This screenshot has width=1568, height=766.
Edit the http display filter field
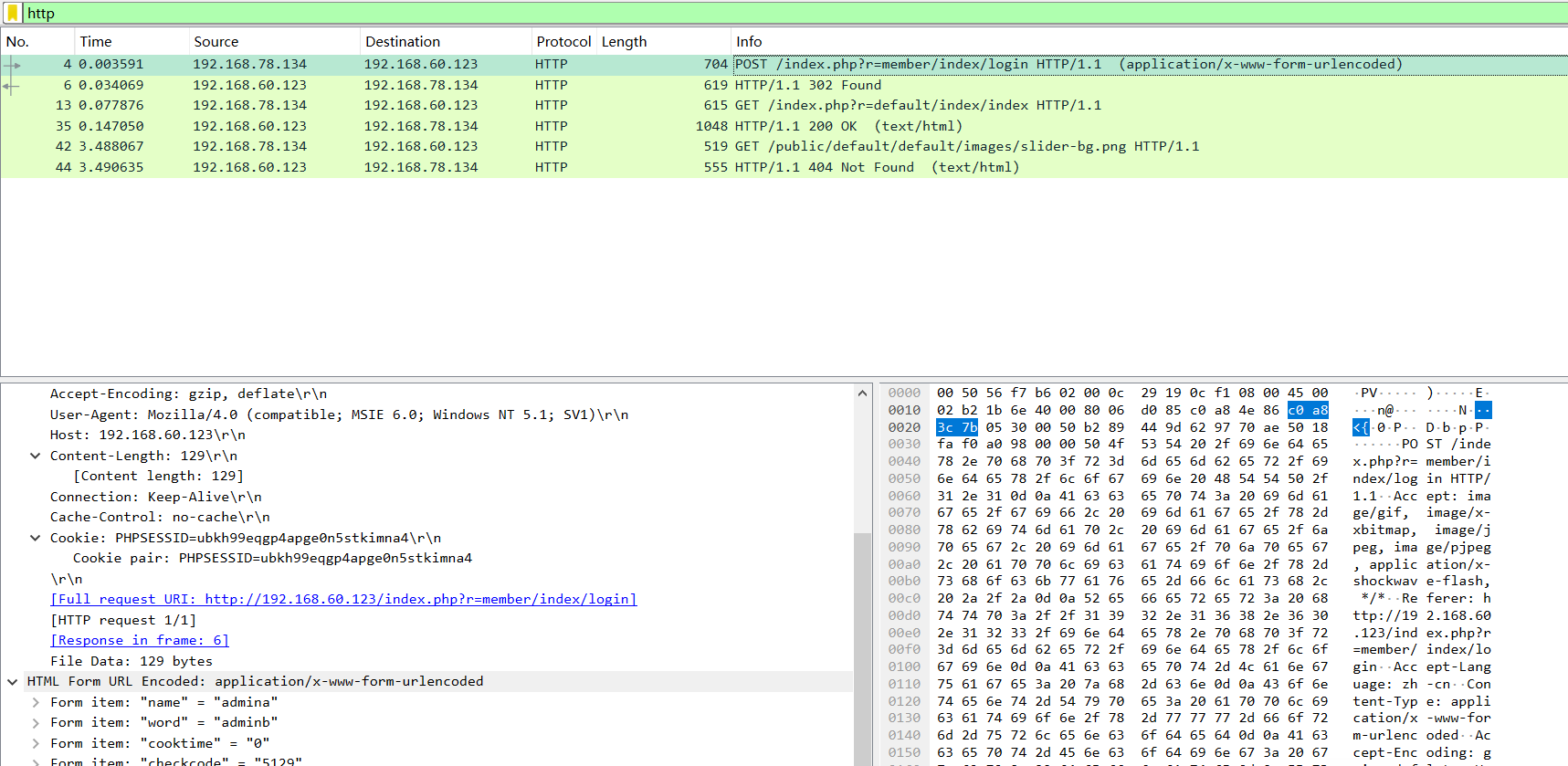795,13
